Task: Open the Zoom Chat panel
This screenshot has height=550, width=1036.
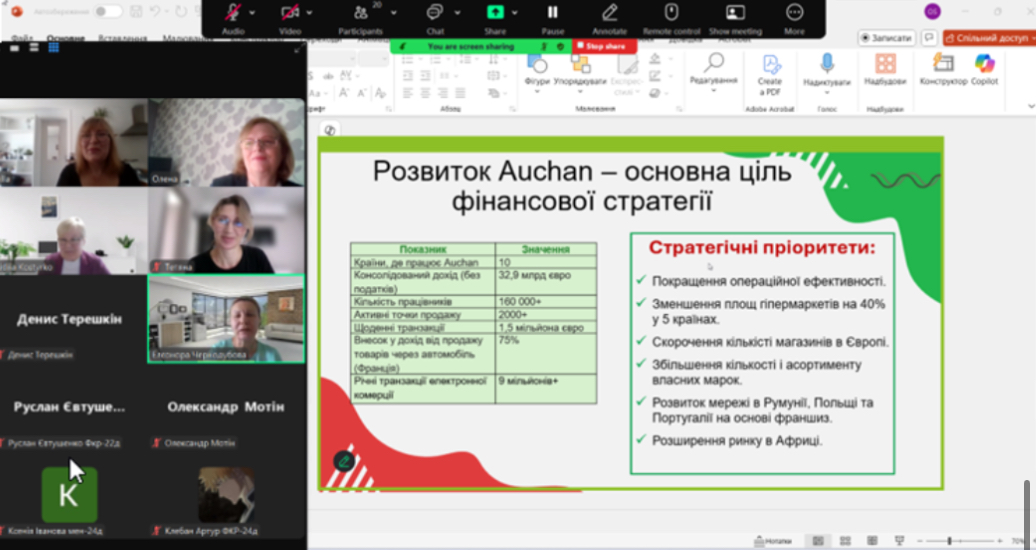Action: (x=435, y=13)
